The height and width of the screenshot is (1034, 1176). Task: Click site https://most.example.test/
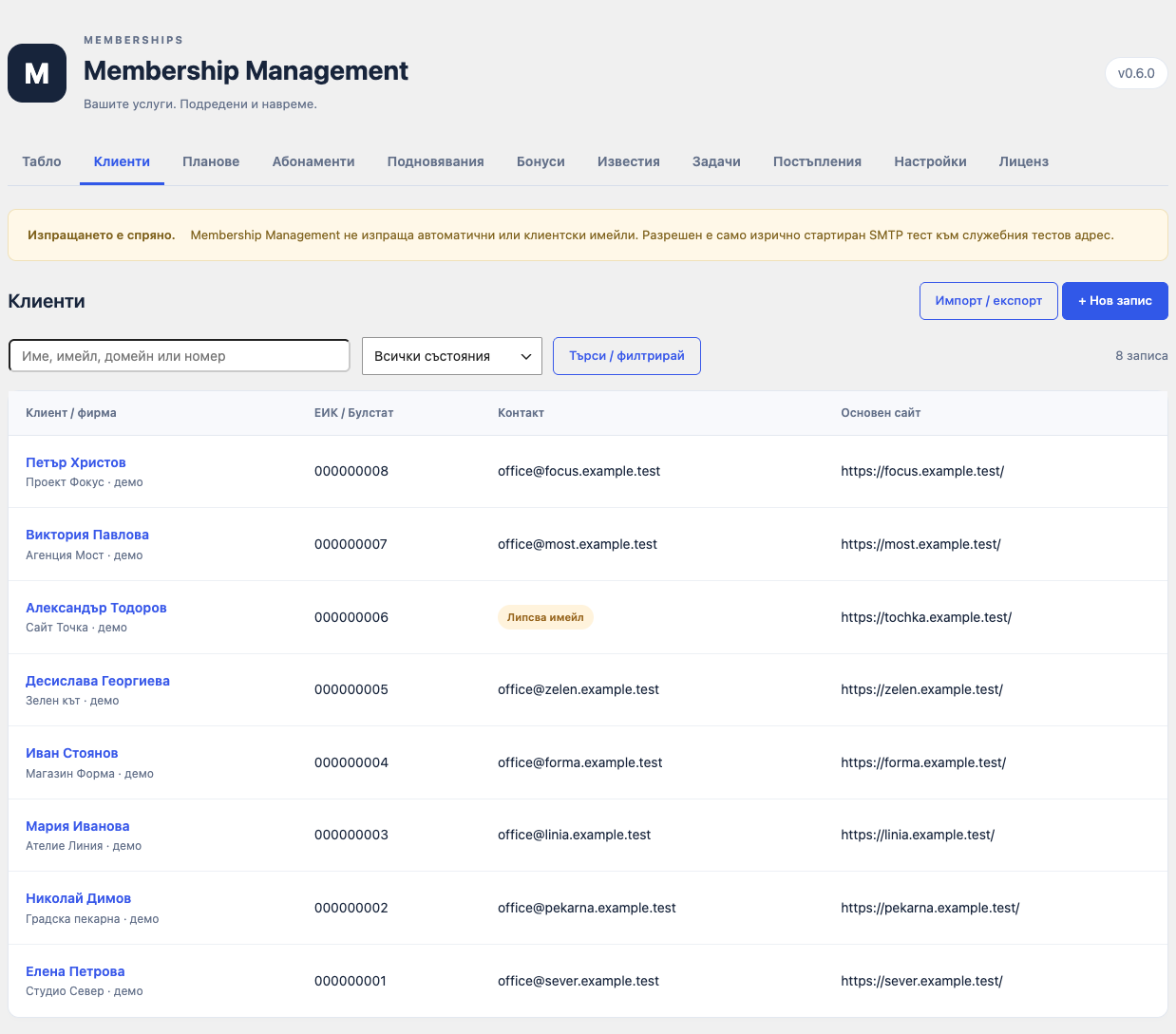click(920, 544)
